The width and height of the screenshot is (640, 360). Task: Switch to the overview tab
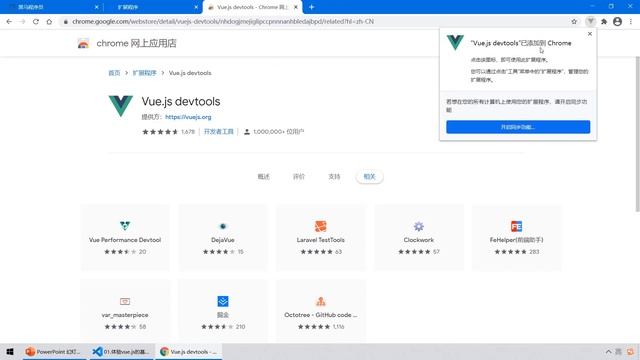click(x=264, y=177)
